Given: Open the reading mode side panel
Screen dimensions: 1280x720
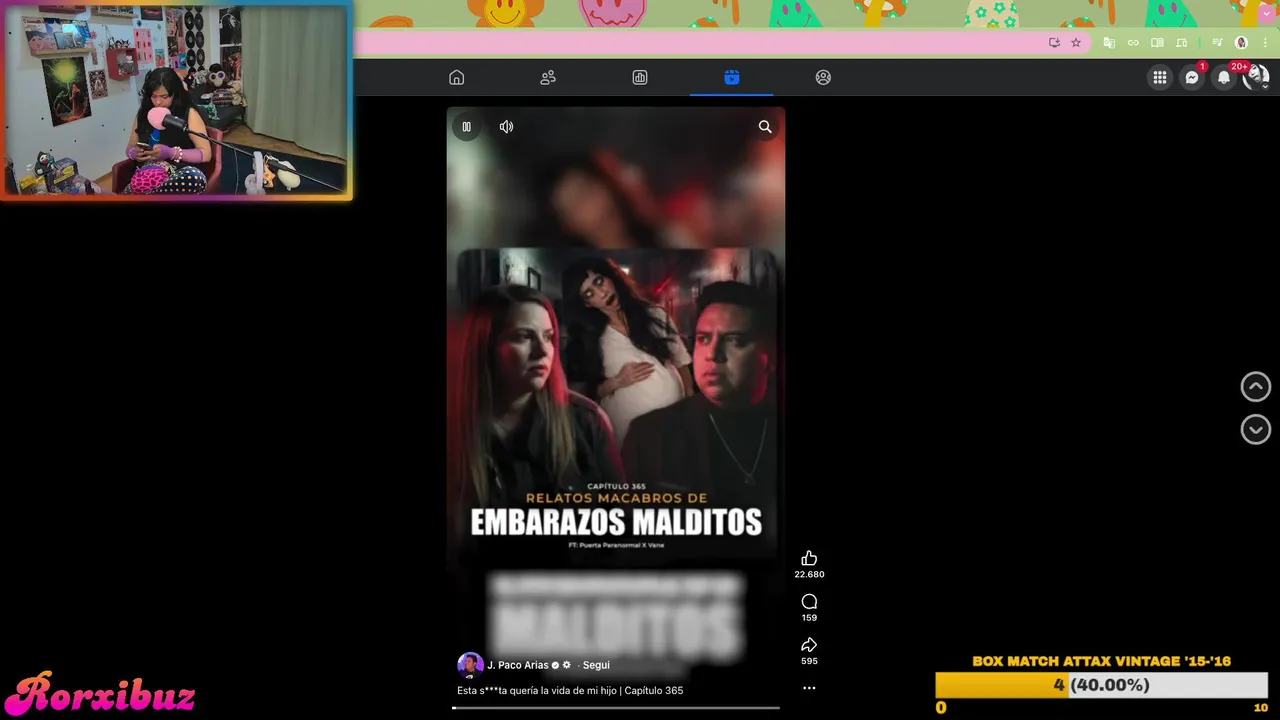Looking at the screenshot, I should [1157, 42].
